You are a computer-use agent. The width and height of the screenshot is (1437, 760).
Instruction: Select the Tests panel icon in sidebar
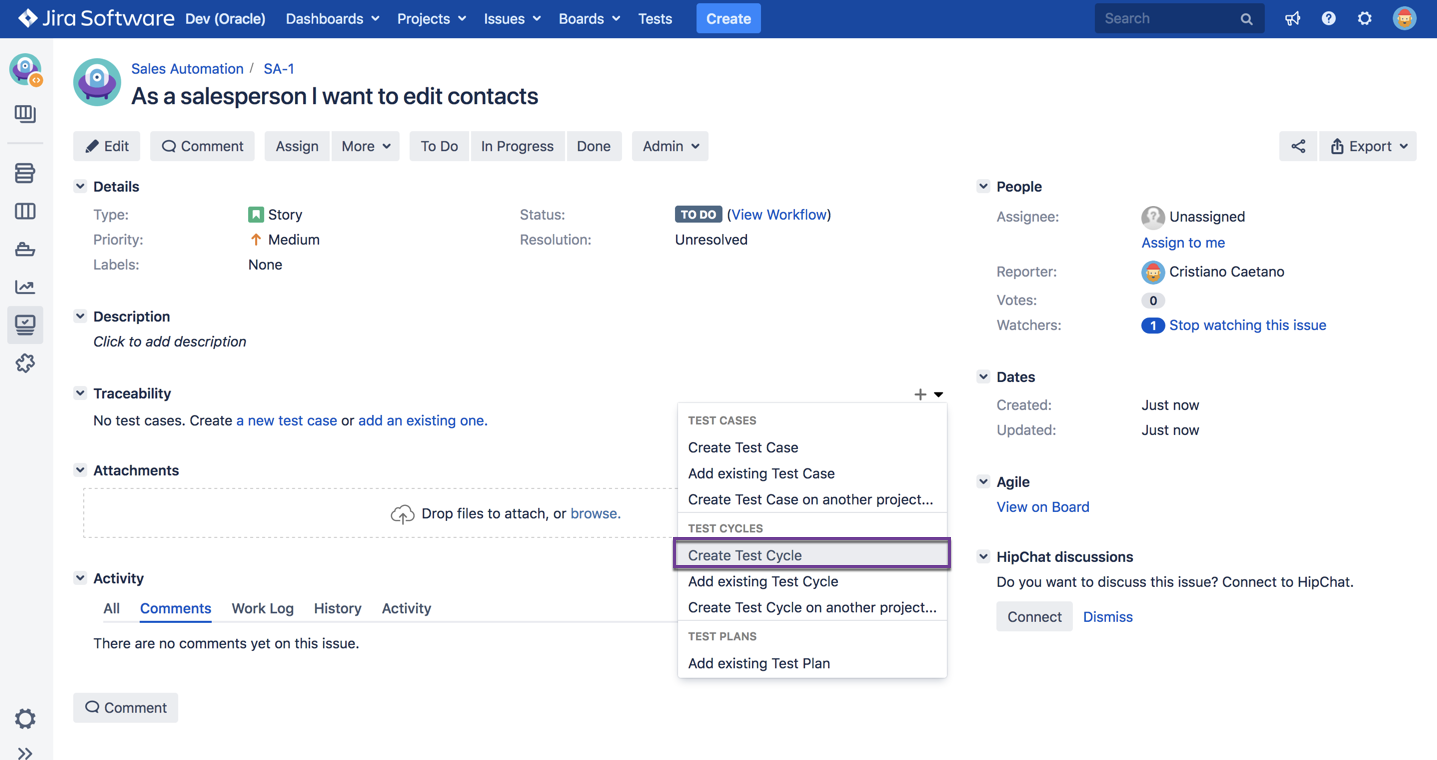click(x=25, y=324)
